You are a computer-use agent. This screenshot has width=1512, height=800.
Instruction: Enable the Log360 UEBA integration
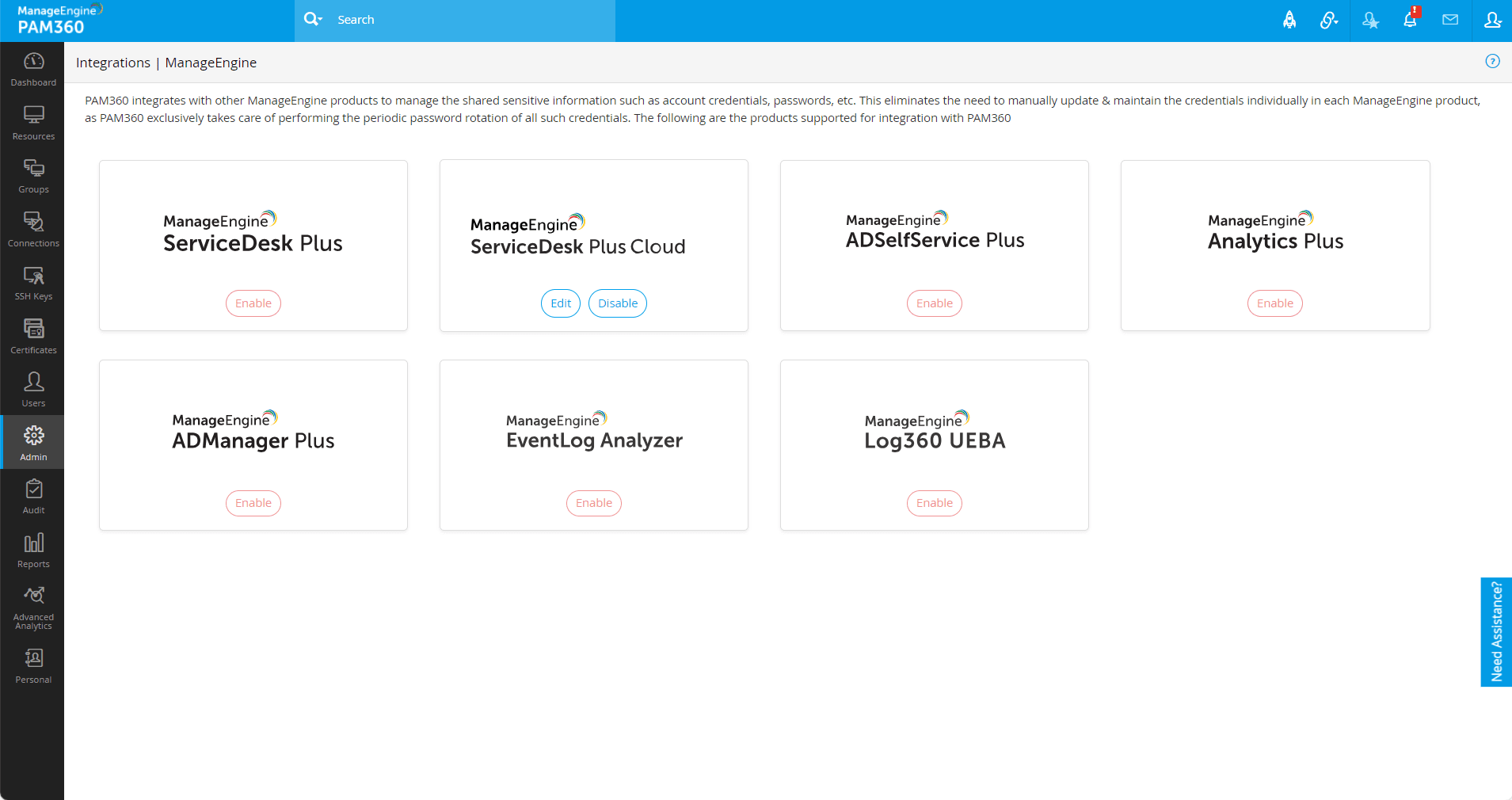coord(935,503)
